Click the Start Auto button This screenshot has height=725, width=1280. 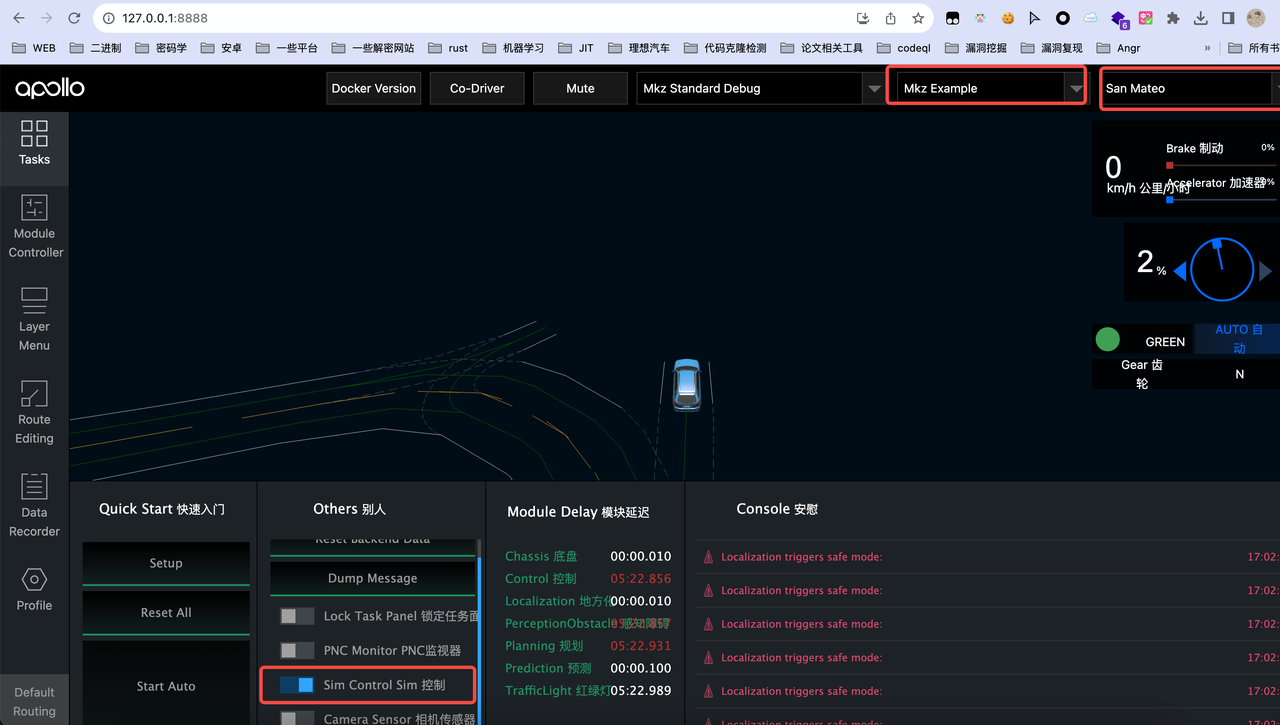point(165,686)
